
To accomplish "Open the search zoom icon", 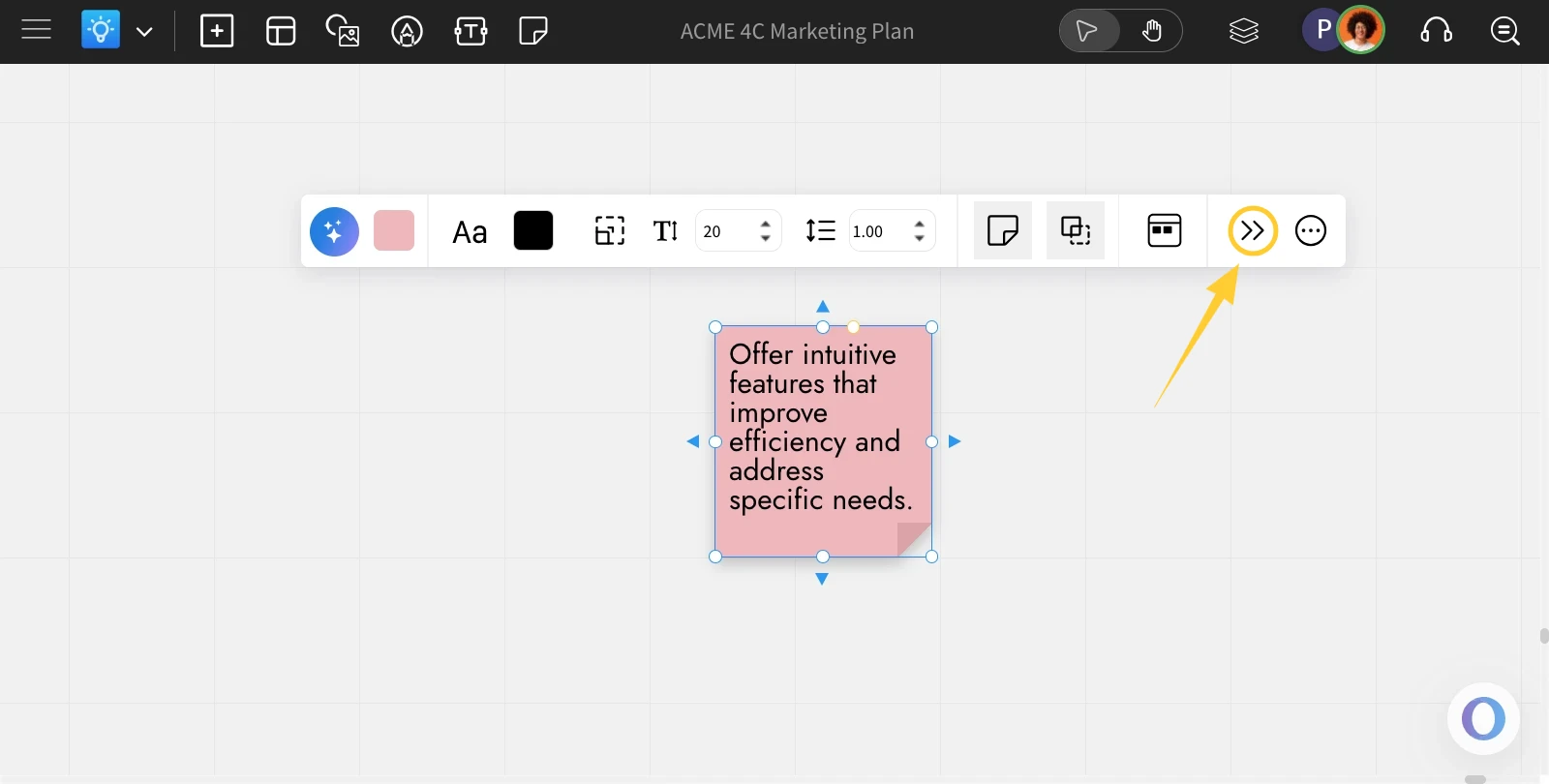I will coord(1505,31).
